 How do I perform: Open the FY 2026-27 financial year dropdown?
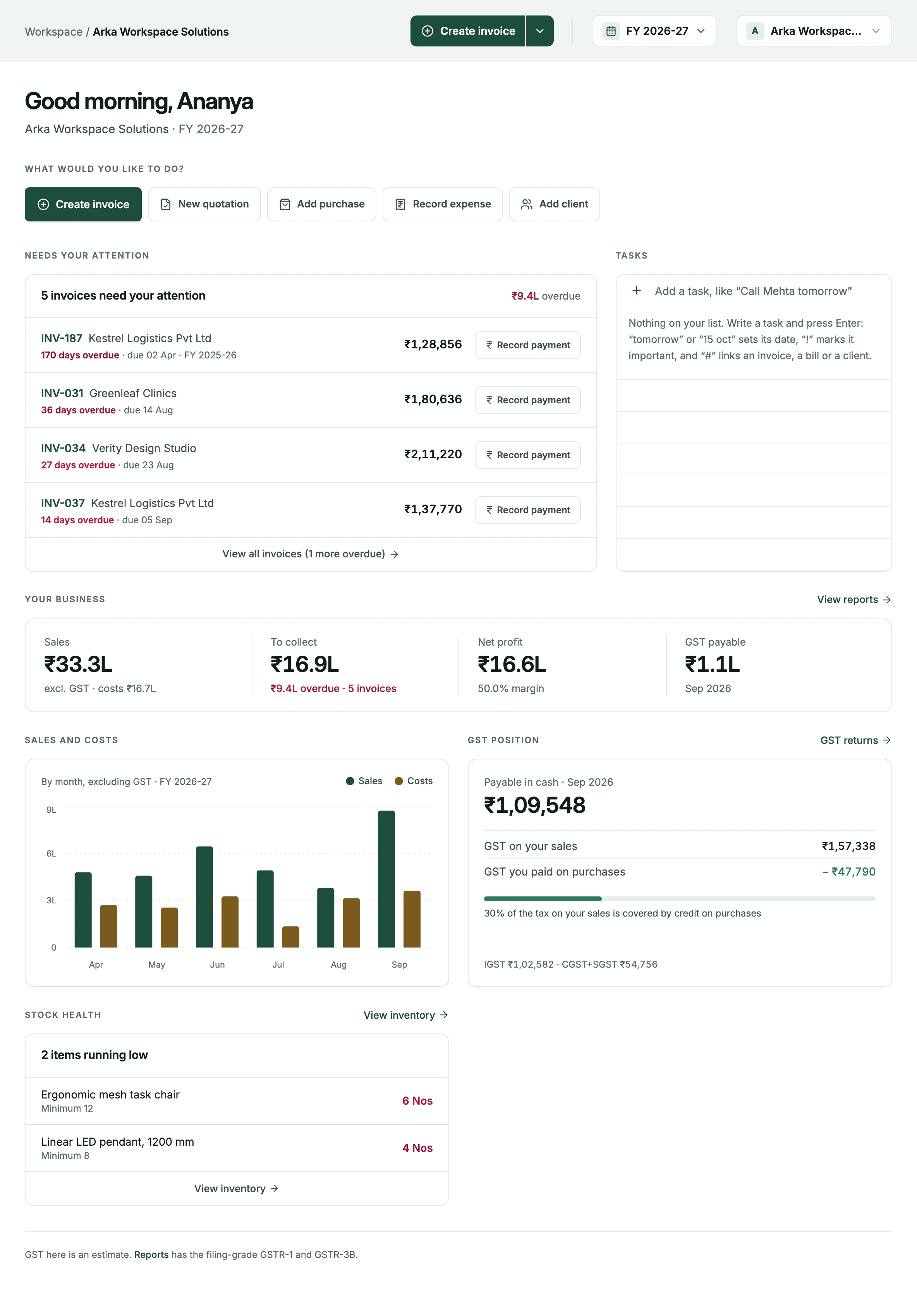[654, 31]
